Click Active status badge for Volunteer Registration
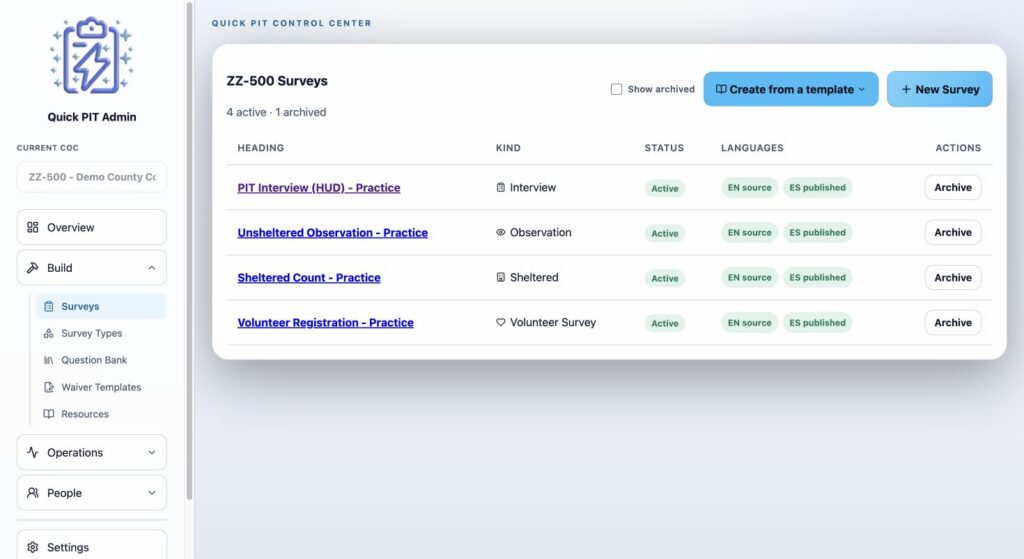 (664, 323)
